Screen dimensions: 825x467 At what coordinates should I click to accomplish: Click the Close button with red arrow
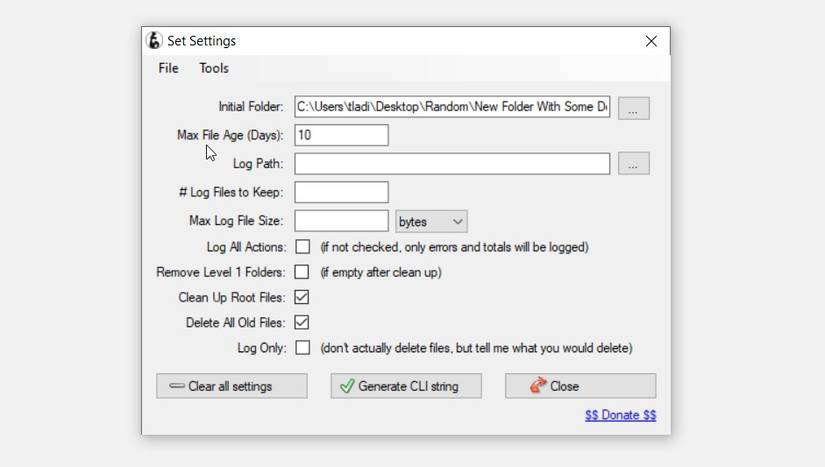580,386
